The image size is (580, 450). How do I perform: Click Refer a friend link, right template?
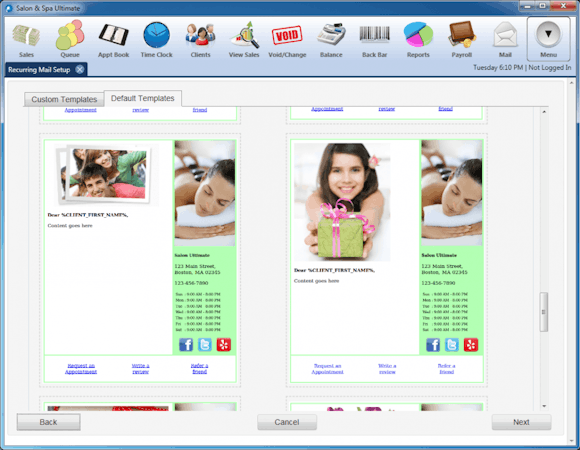coord(446,369)
